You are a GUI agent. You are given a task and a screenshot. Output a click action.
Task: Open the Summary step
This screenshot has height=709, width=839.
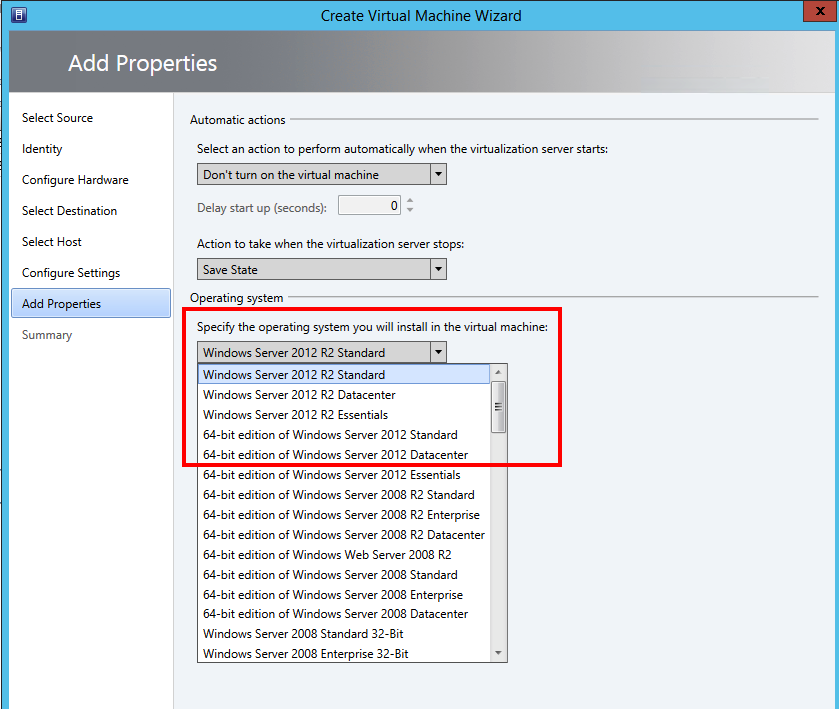[x=47, y=335]
